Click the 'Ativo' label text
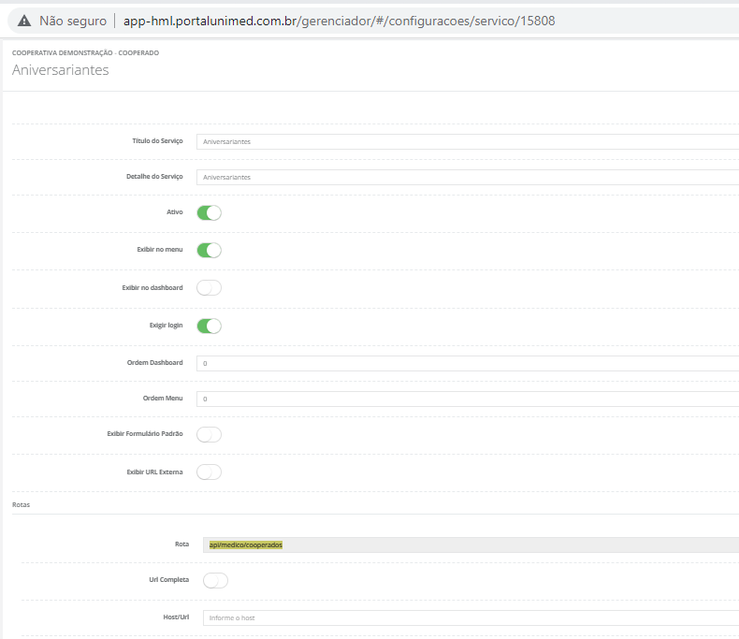 pos(174,212)
